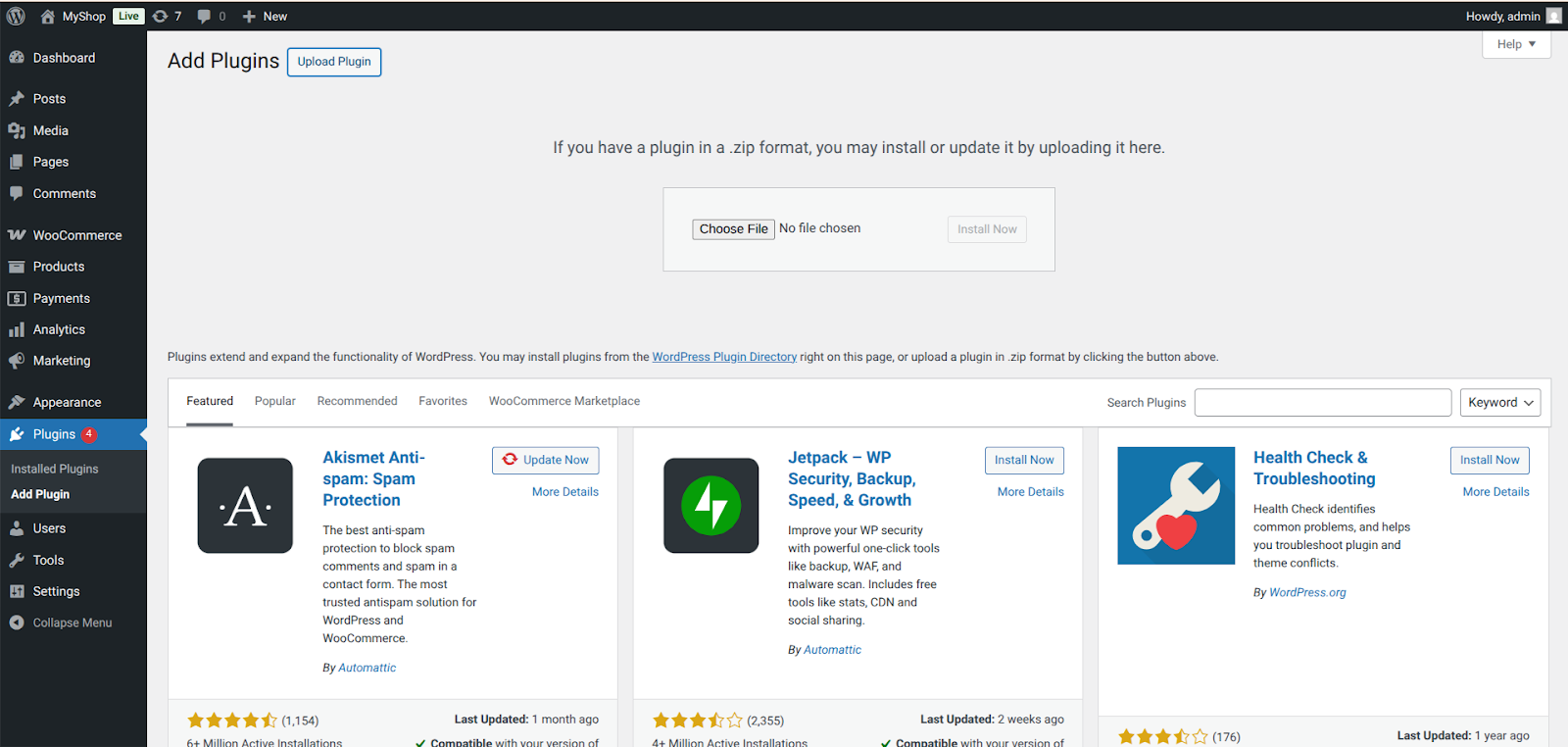
Task: Click the plus New icon
Action: (249, 16)
